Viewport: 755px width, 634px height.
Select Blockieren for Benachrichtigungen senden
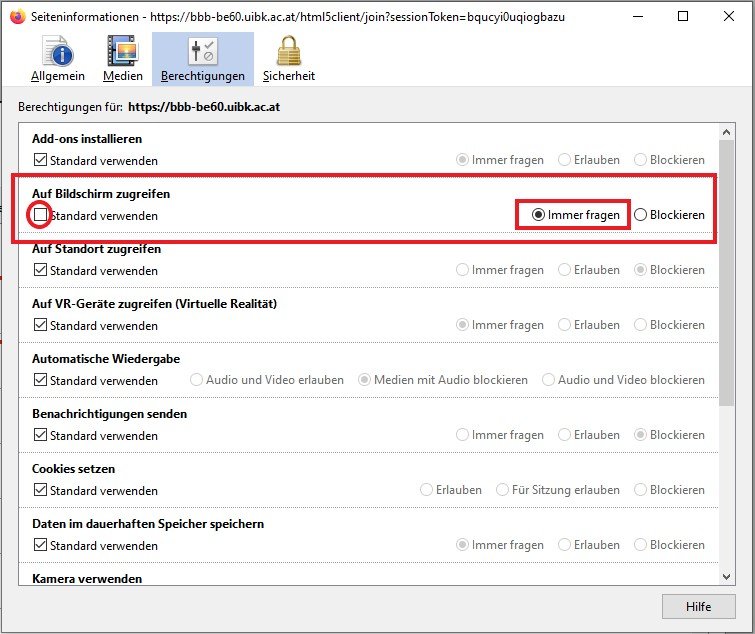pyautogui.click(x=640, y=435)
